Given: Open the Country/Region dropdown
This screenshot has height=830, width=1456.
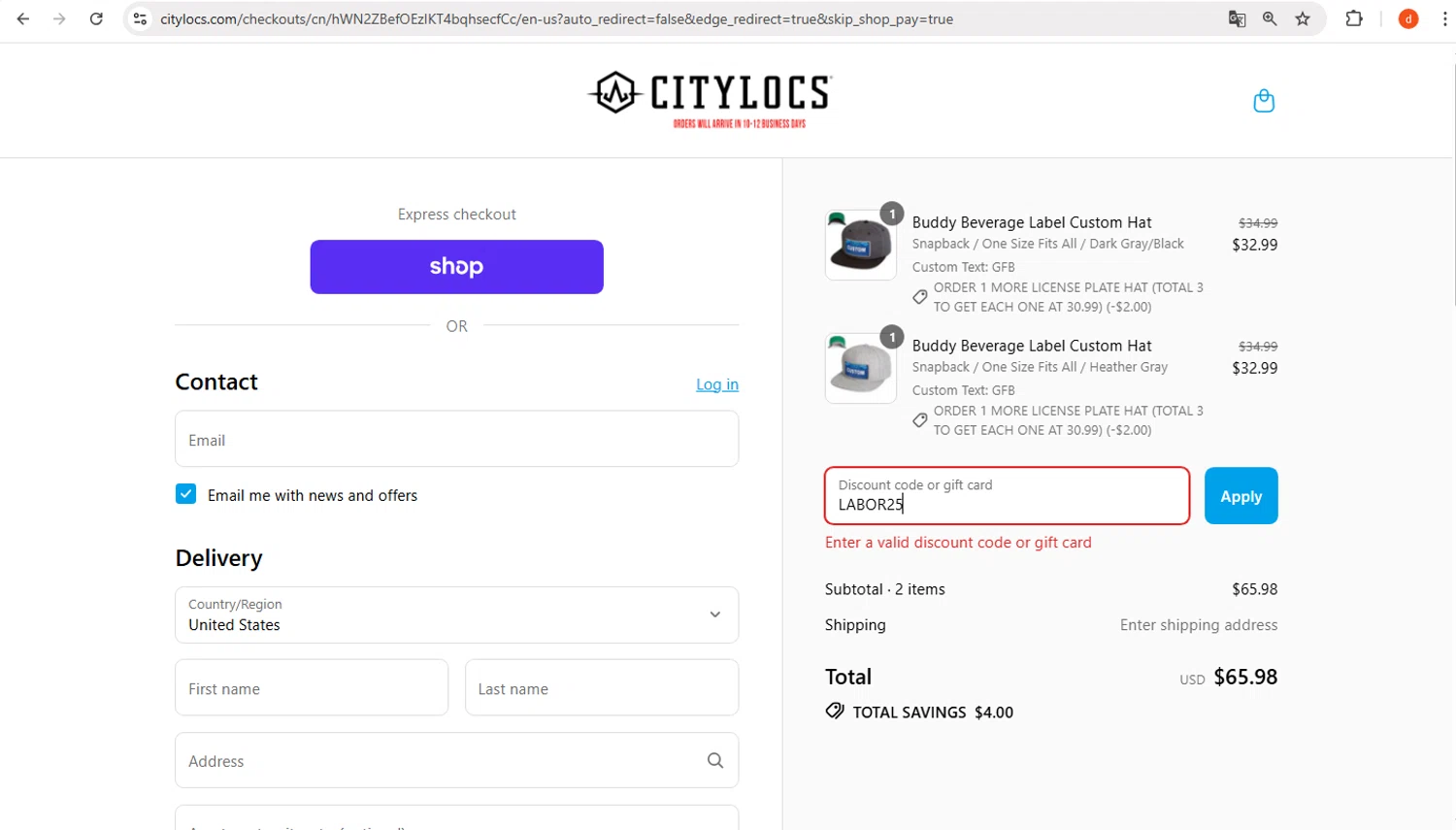Looking at the screenshot, I should coord(456,614).
